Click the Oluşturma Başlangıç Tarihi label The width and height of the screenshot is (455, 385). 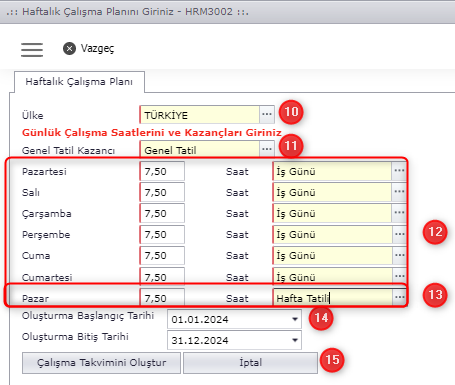(x=88, y=316)
